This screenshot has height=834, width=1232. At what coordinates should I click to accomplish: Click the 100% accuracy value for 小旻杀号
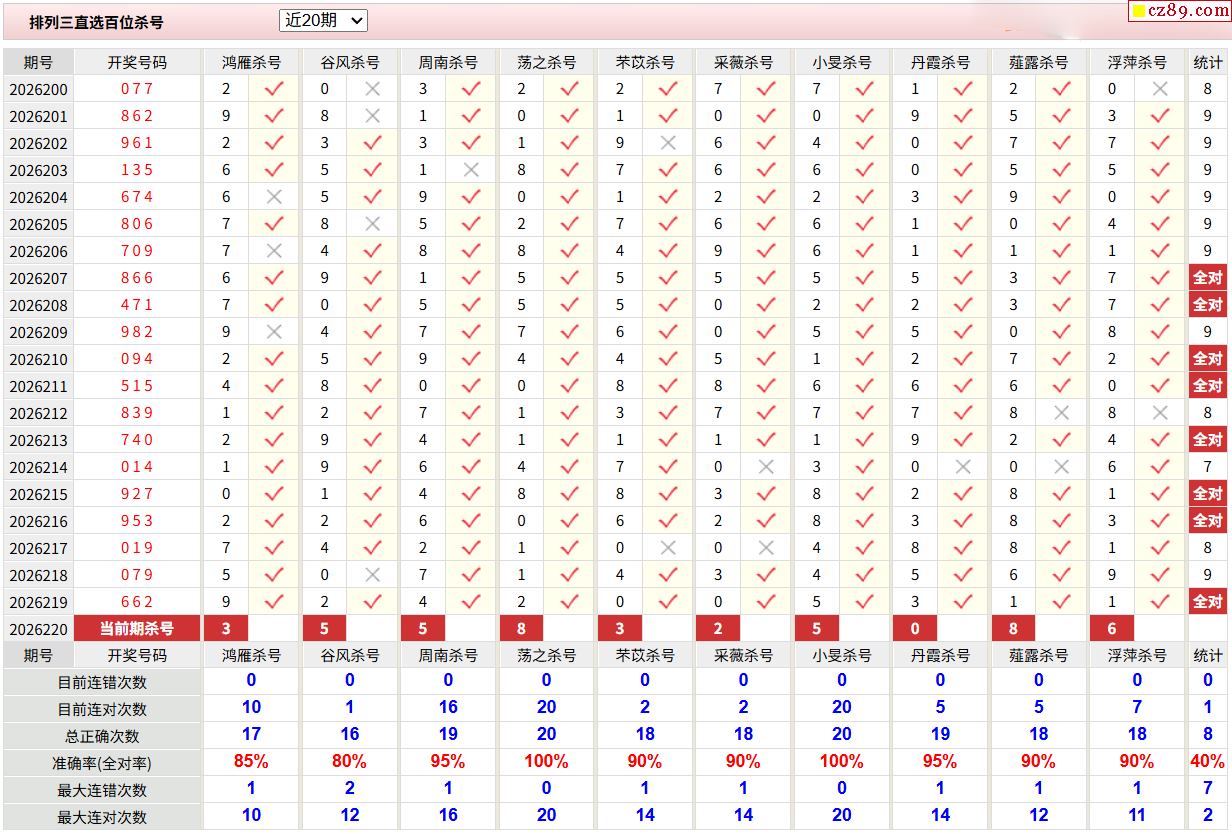point(842,762)
